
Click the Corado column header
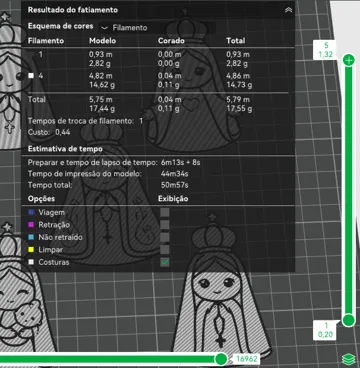tap(171, 41)
